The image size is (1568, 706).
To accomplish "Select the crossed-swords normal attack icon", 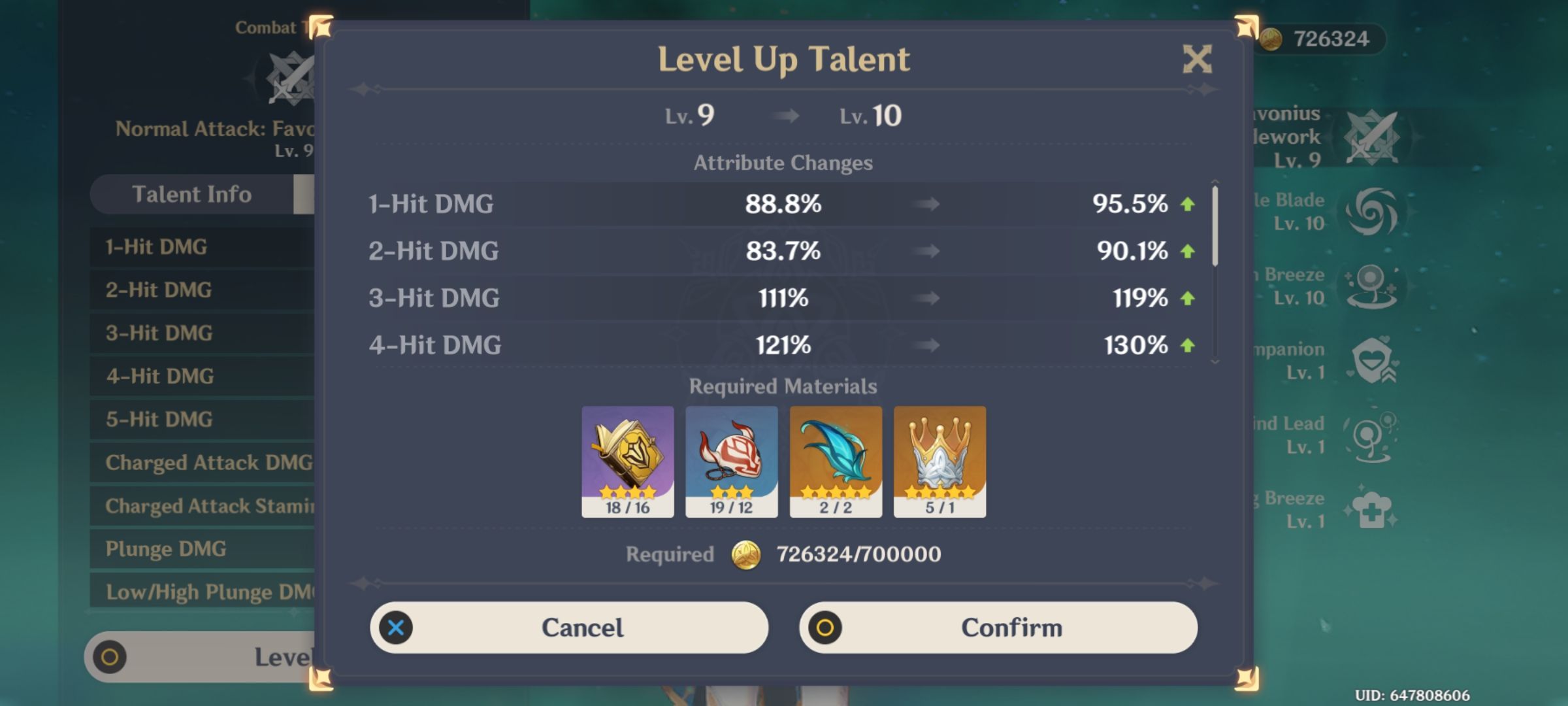I will click(x=1371, y=137).
